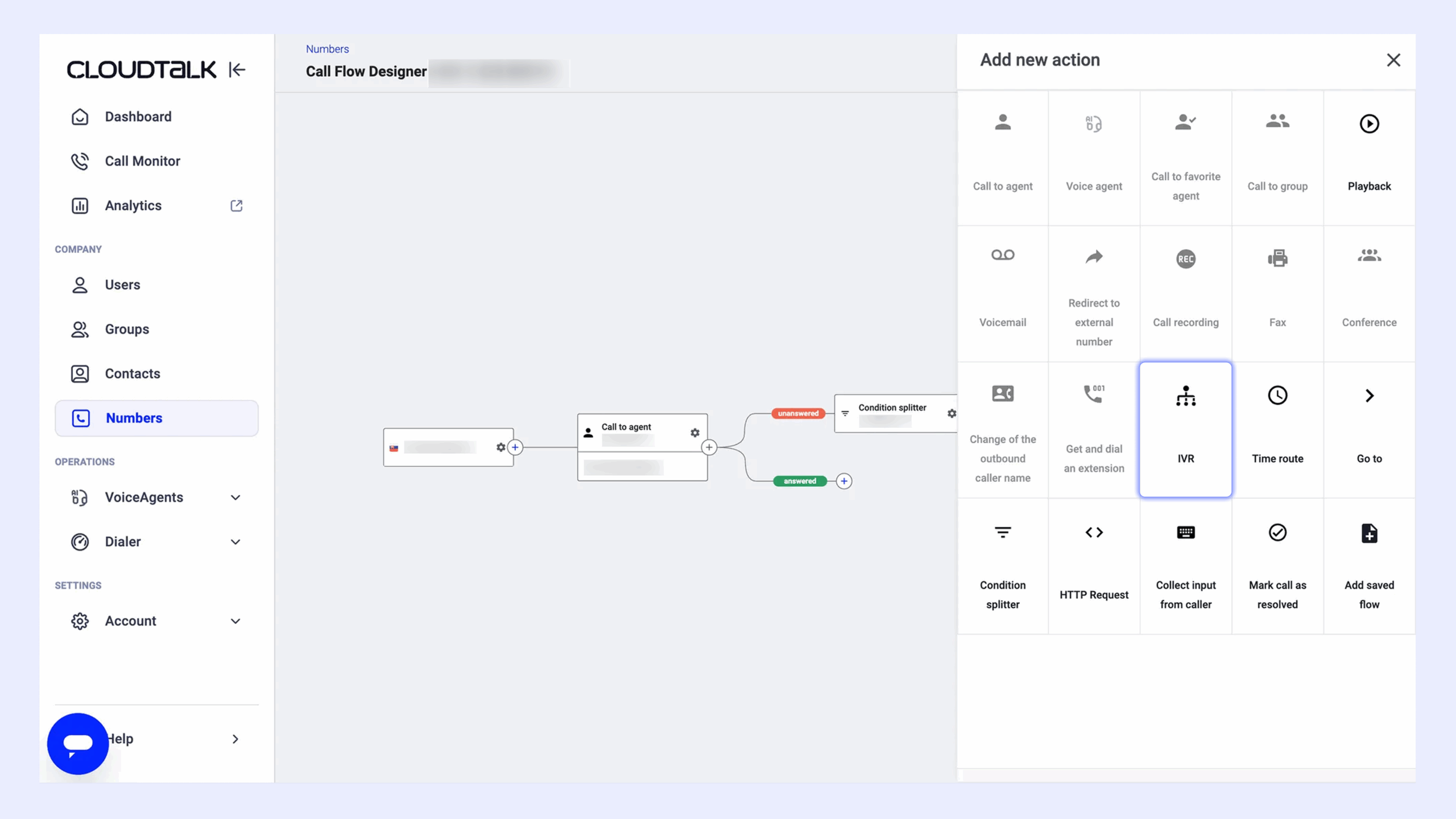This screenshot has height=819, width=1456.
Task: Collapse the CloudTalk sidebar
Action: tap(237, 69)
